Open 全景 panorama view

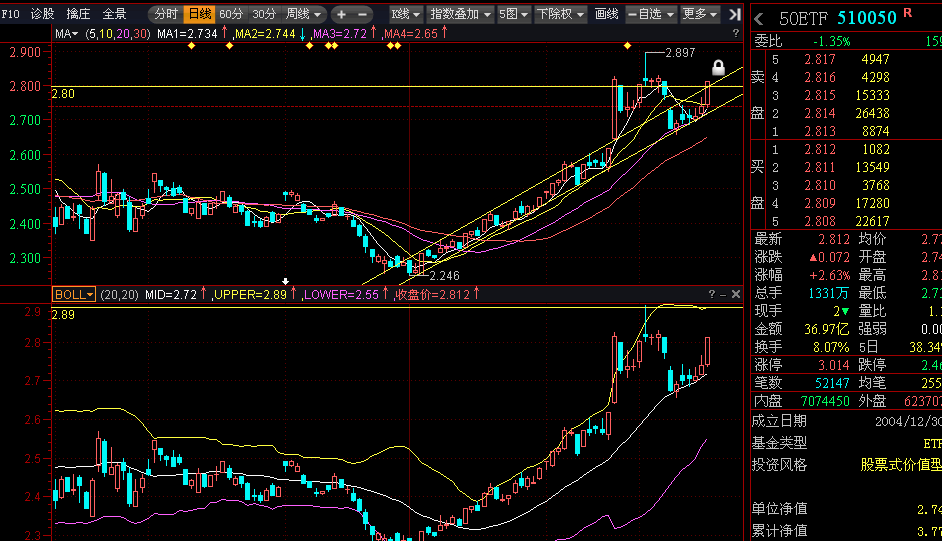pyautogui.click(x=114, y=14)
